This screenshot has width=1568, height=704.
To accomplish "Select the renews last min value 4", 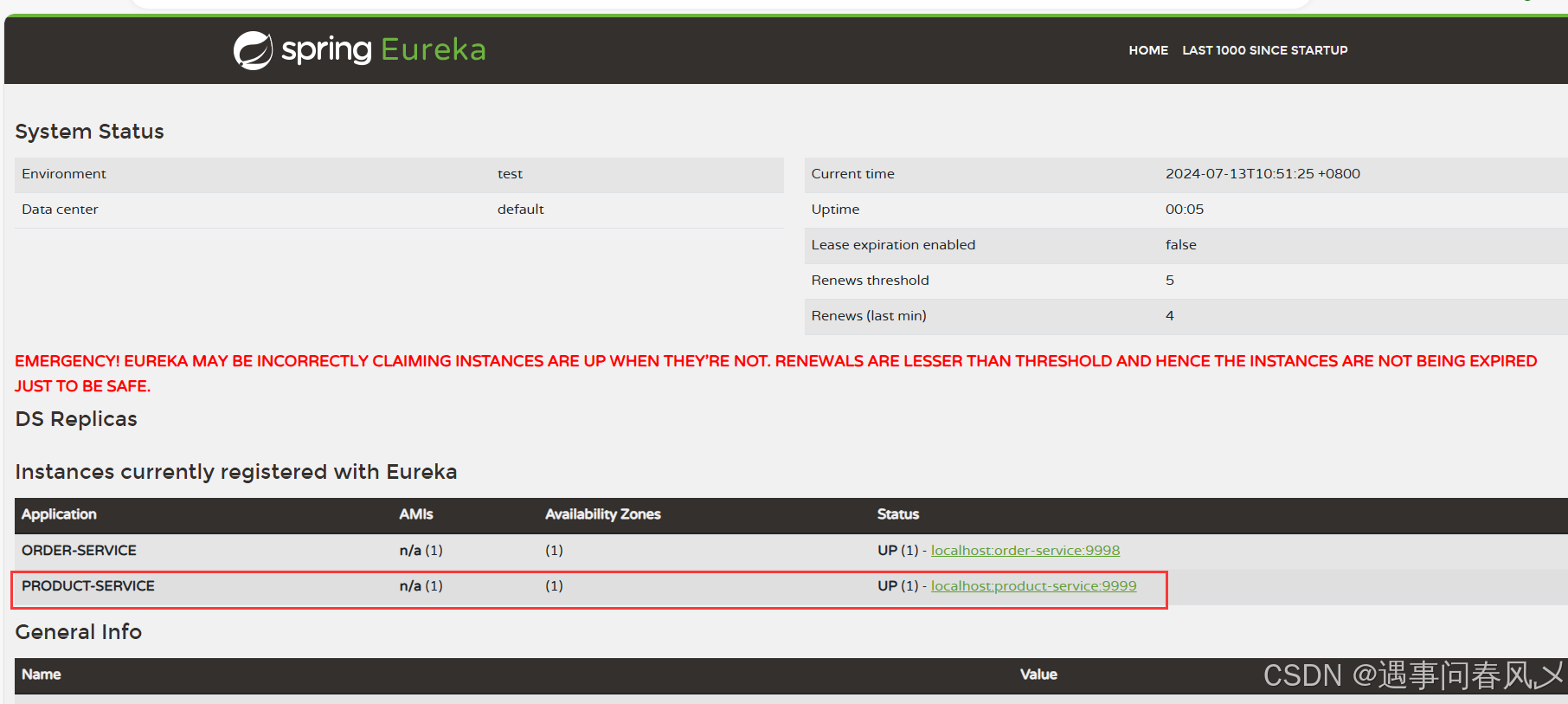I will point(1170,316).
